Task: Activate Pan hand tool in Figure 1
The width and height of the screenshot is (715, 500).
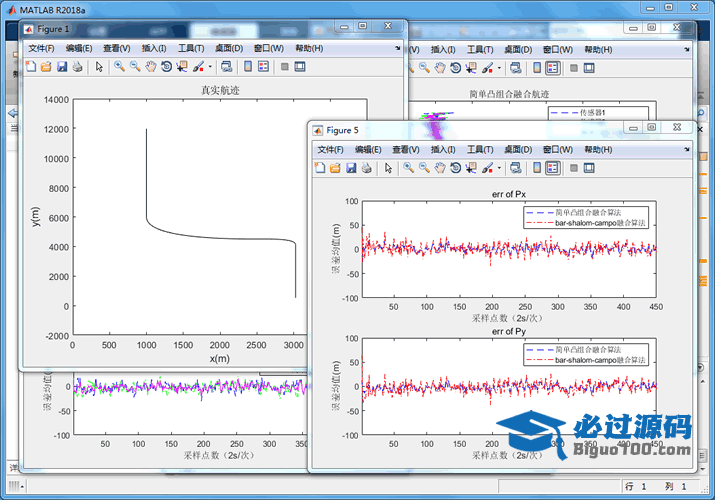Action: pos(150,67)
